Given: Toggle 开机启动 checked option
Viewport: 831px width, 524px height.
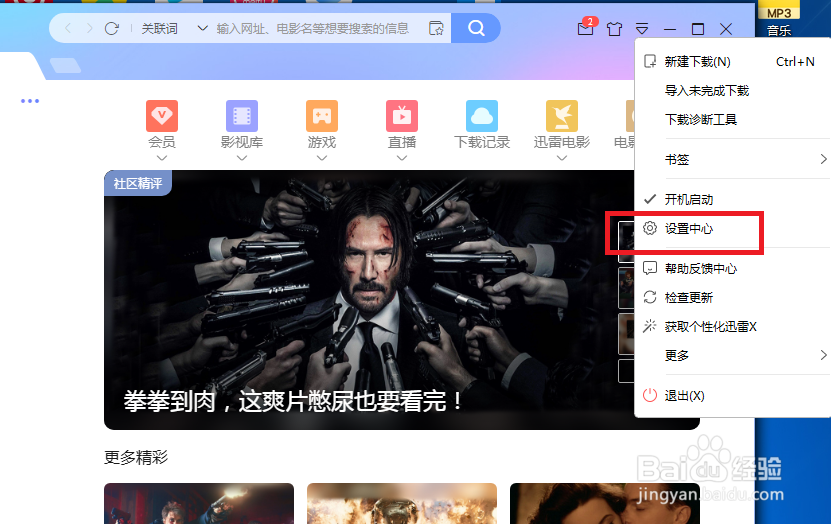Looking at the screenshot, I should click(732, 199).
